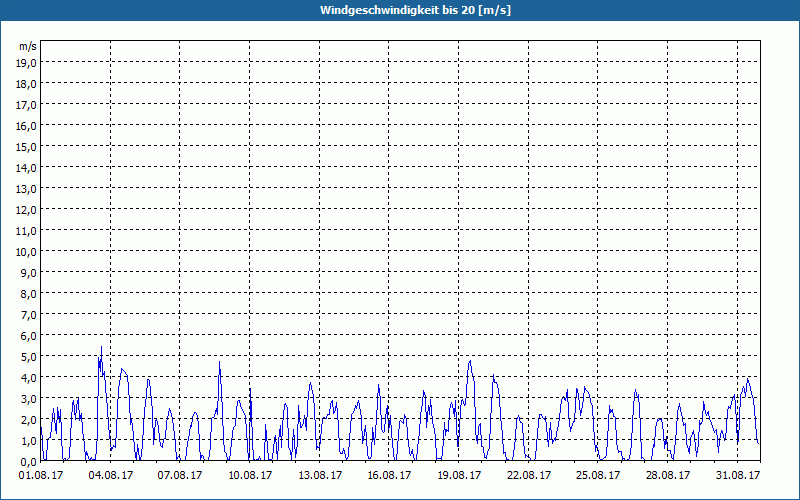Image resolution: width=800 pixels, height=500 pixels.
Task: Click the y-axis label '15,0'
Action: tap(27, 146)
